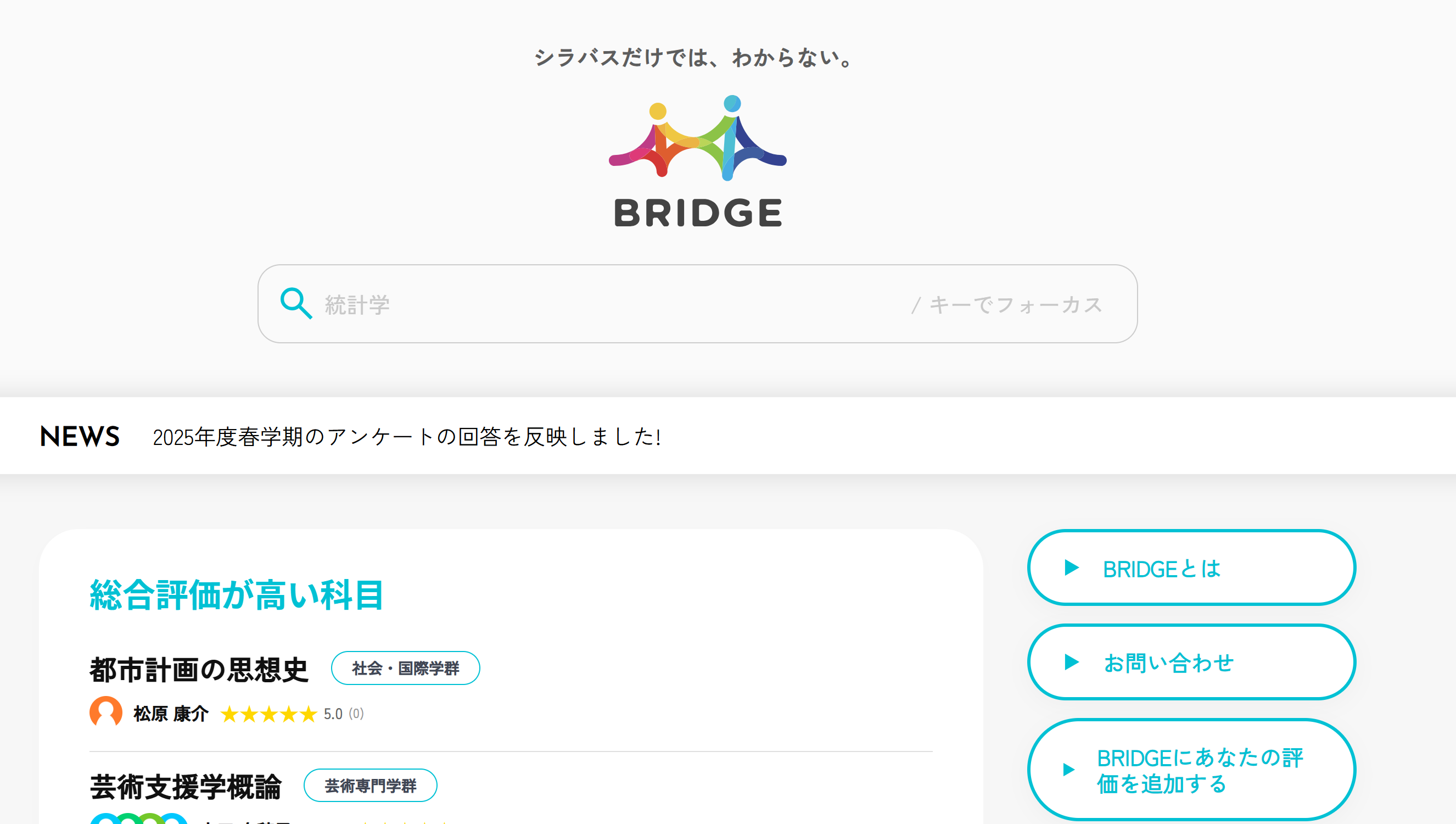Image resolution: width=1456 pixels, height=824 pixels.
Task: Click the fifth star of 都市計画の思想史 rating
Action: click(x=307, y=714)
